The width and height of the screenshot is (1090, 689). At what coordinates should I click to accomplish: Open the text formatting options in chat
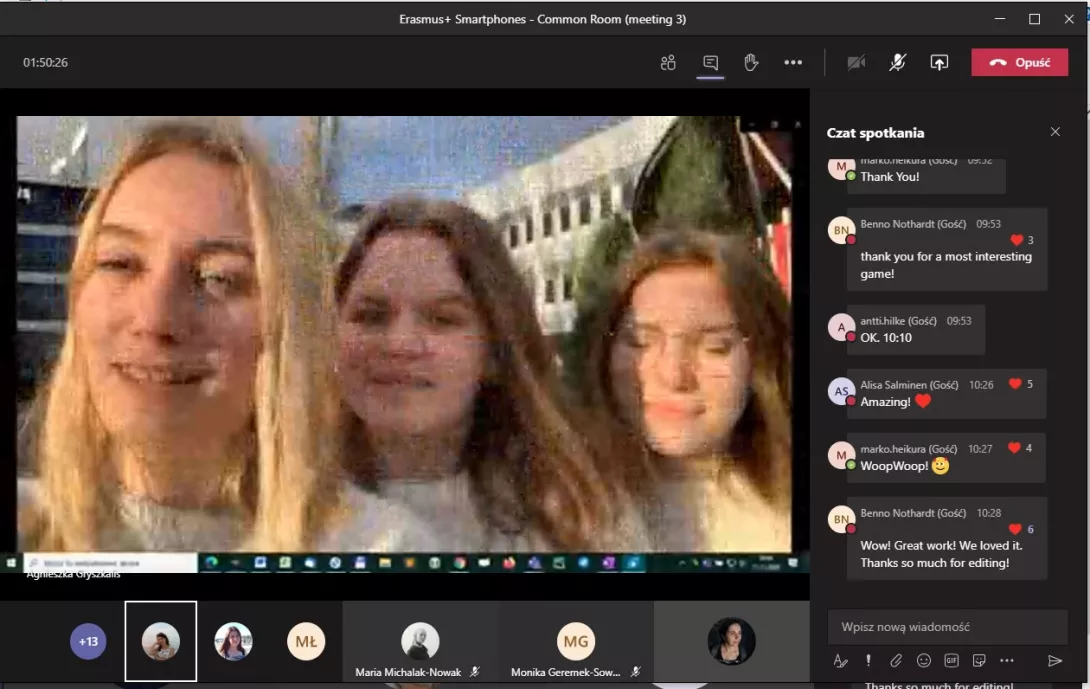point(841,661)
